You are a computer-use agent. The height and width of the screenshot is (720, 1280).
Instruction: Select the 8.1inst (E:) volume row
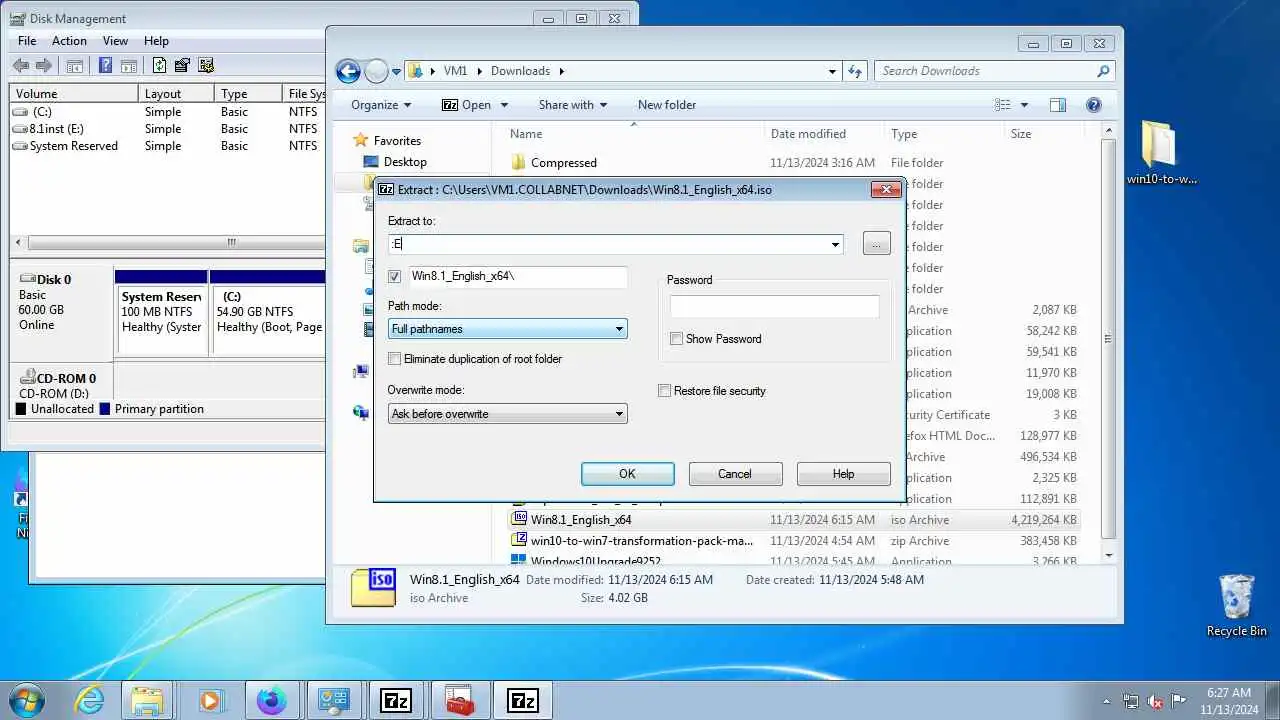click(x=168, y=129)
